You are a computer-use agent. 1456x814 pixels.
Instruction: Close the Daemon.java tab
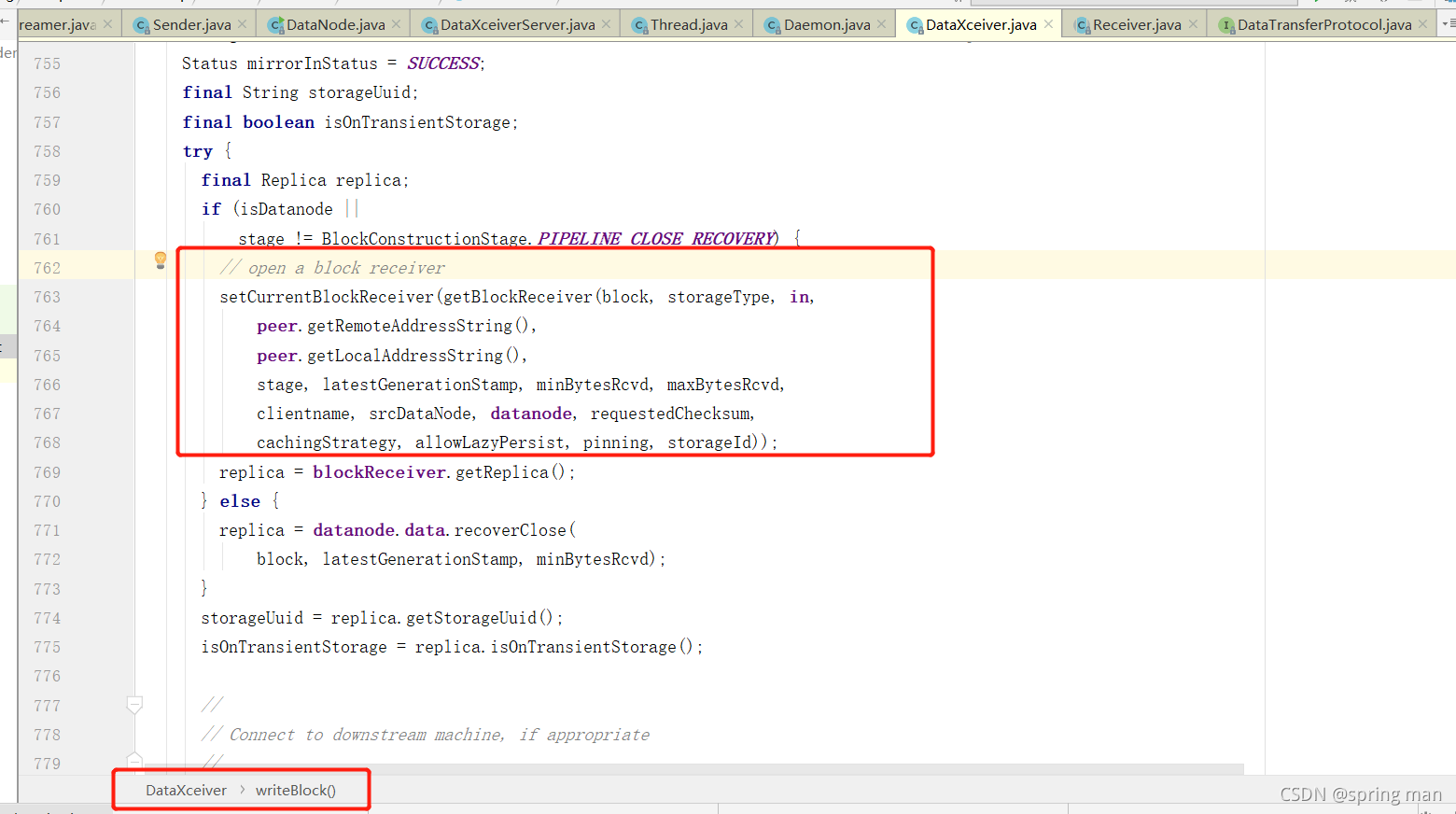882,24
